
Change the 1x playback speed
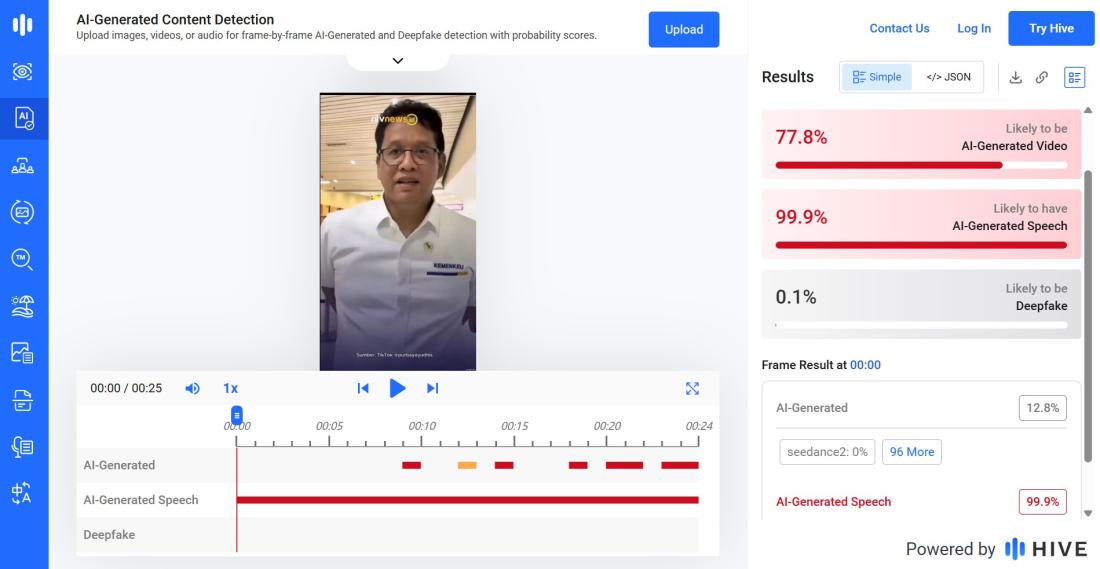[230, 388]
